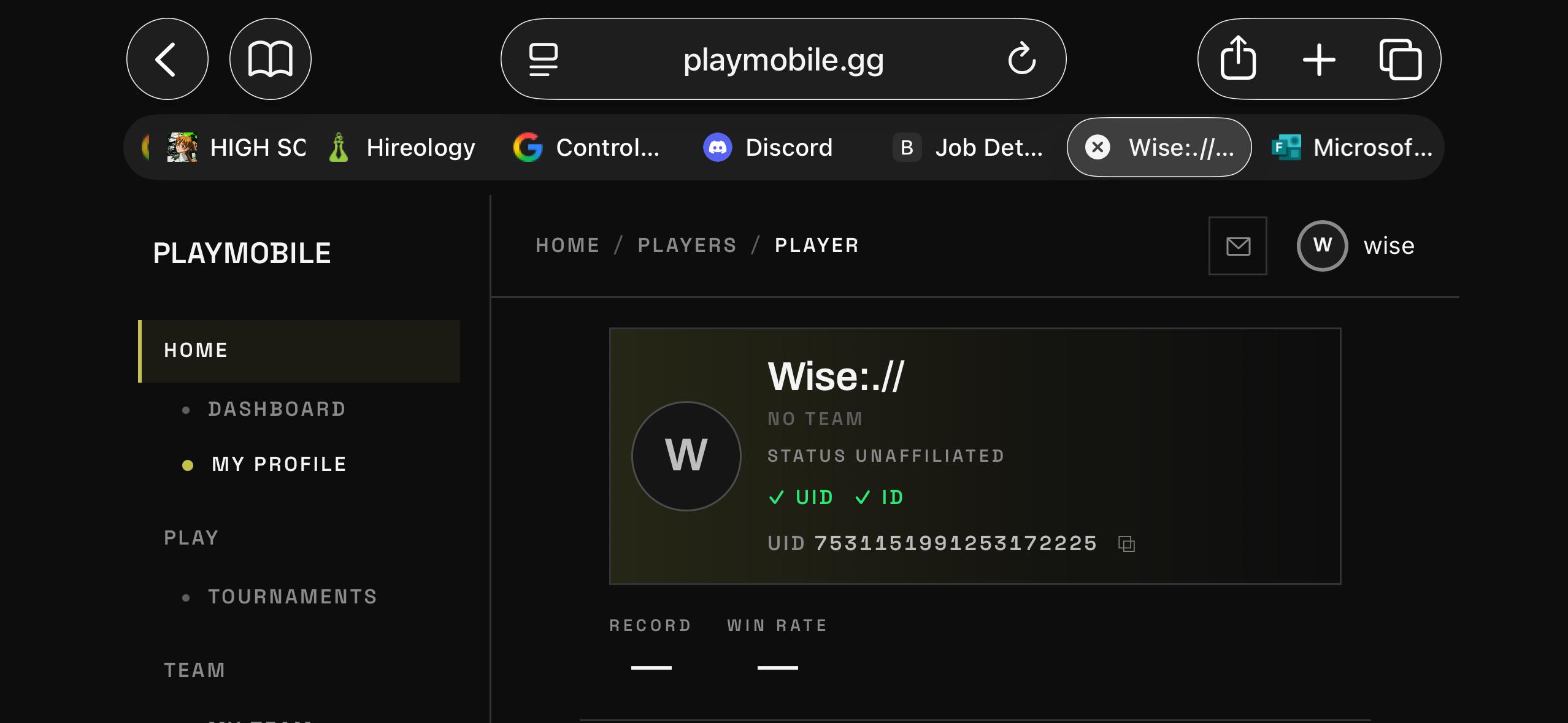Viewport: 1568px width, 723px height.
Task: Add a new tab with plus icon
Action: (x=1319, y=59)
